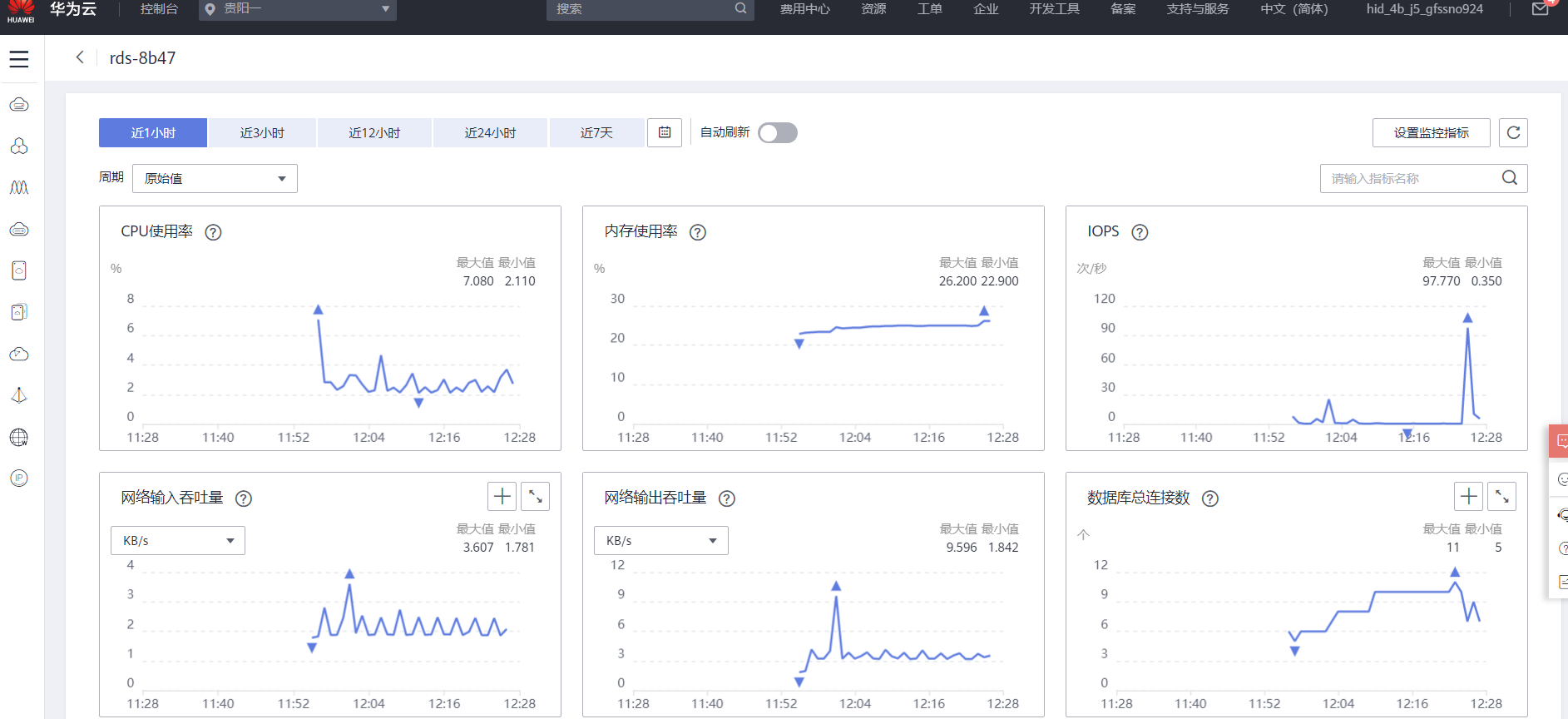Open the IP sidebar icon

[x=19, y=479]
